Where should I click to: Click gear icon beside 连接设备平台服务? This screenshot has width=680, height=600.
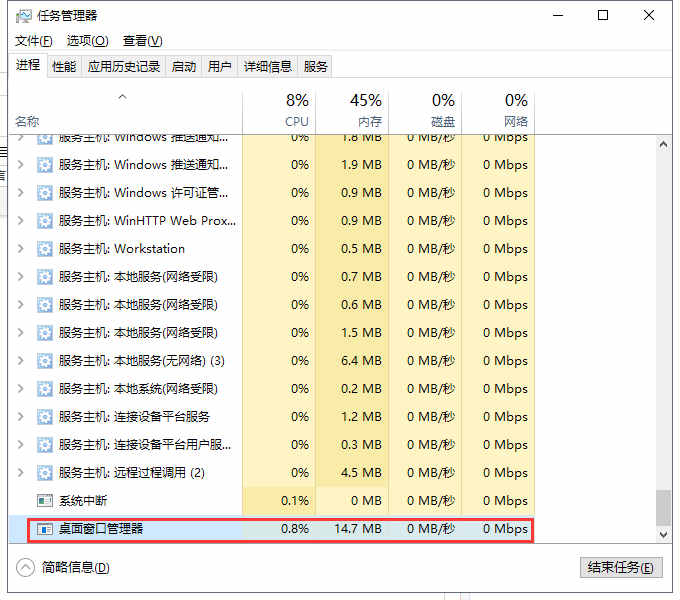pos(45,417)
